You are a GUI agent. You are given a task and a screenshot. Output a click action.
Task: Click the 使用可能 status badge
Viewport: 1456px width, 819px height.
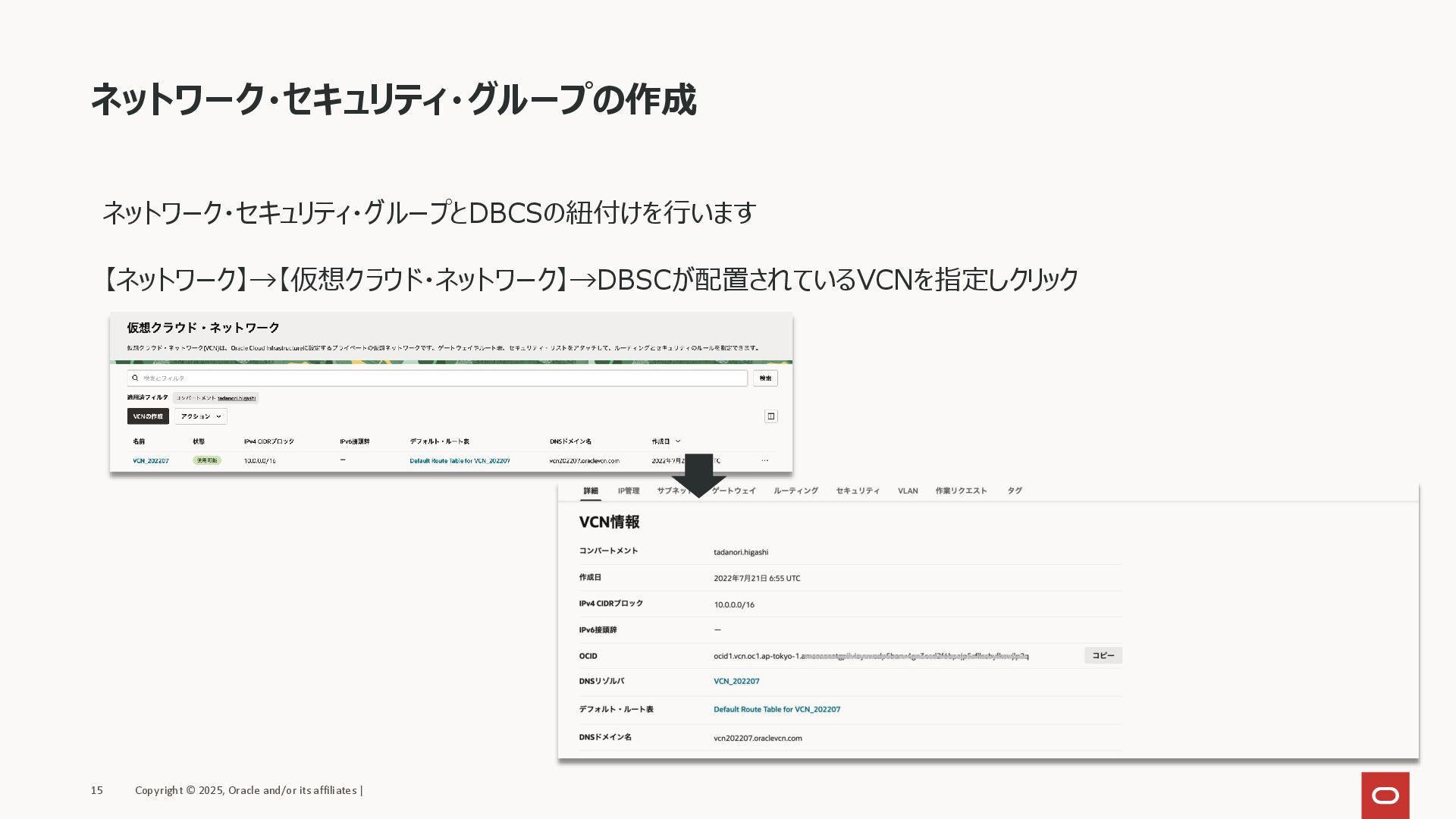click(206, 460)
